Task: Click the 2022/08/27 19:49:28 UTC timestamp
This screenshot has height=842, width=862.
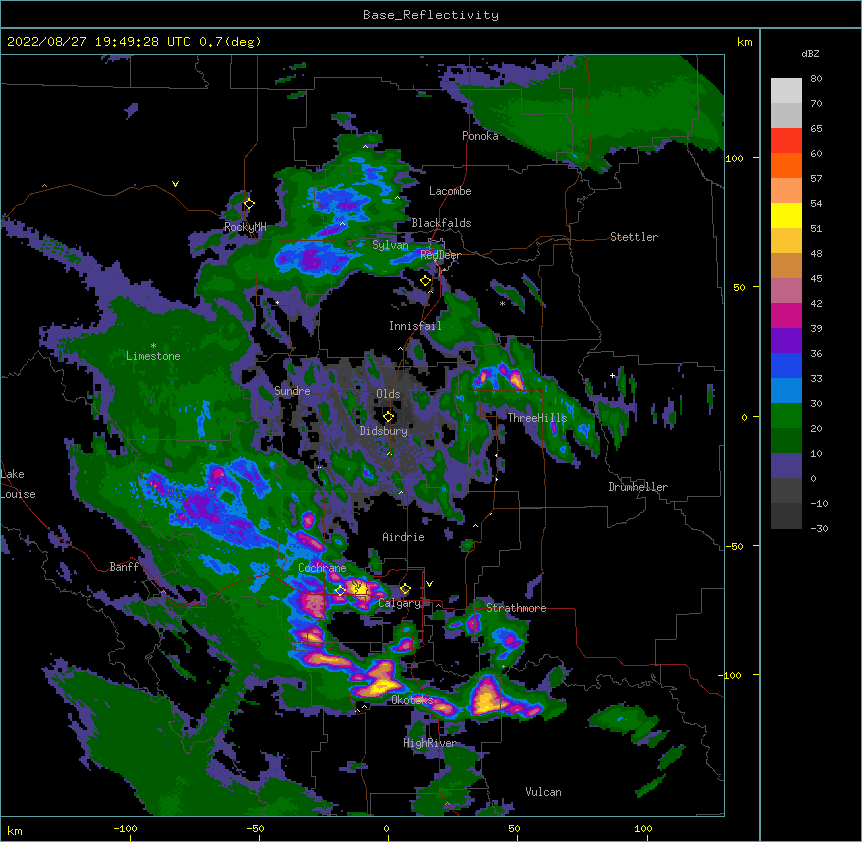Action: point(98,42)
